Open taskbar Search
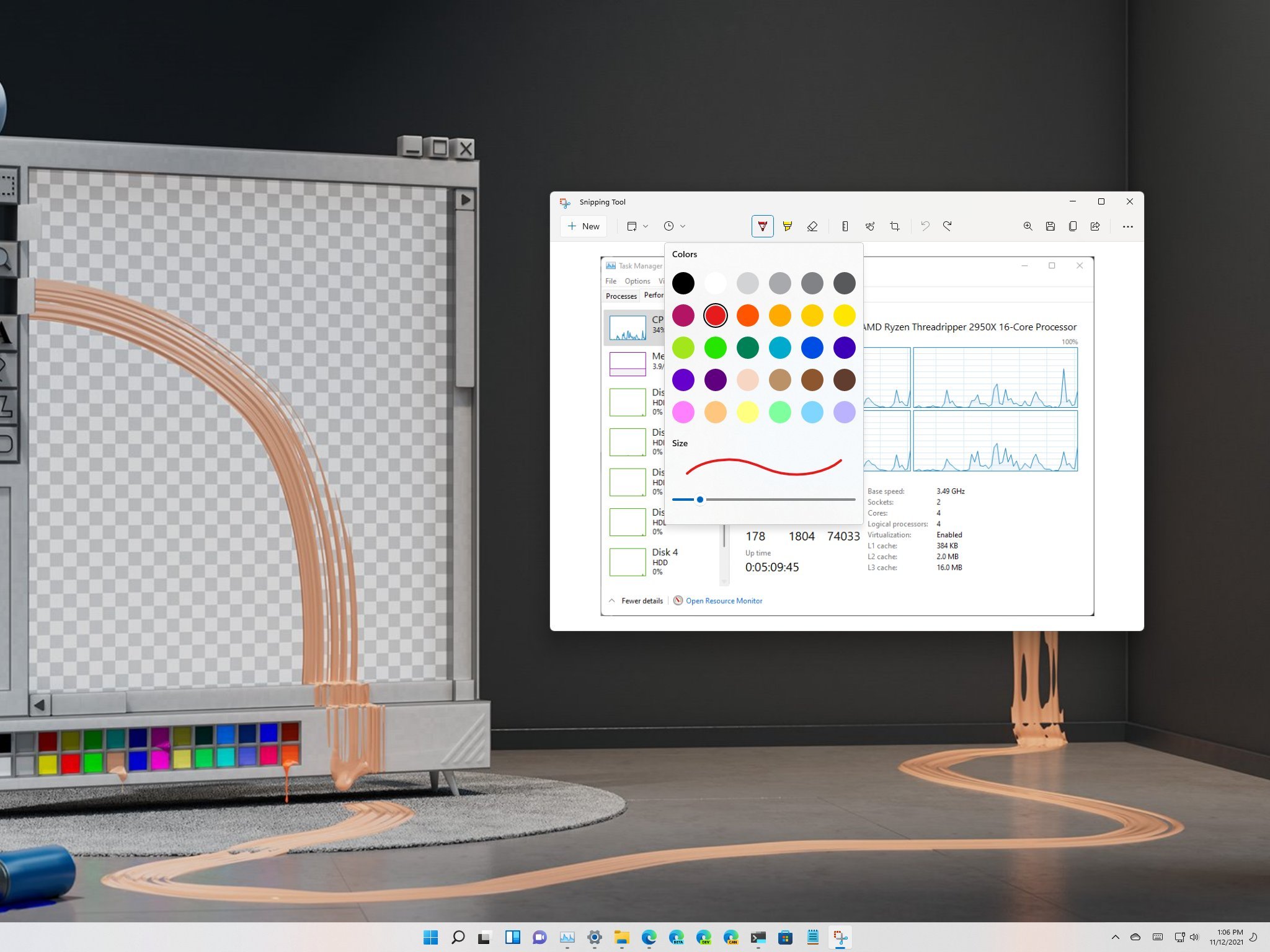 (x=458, y=937)
